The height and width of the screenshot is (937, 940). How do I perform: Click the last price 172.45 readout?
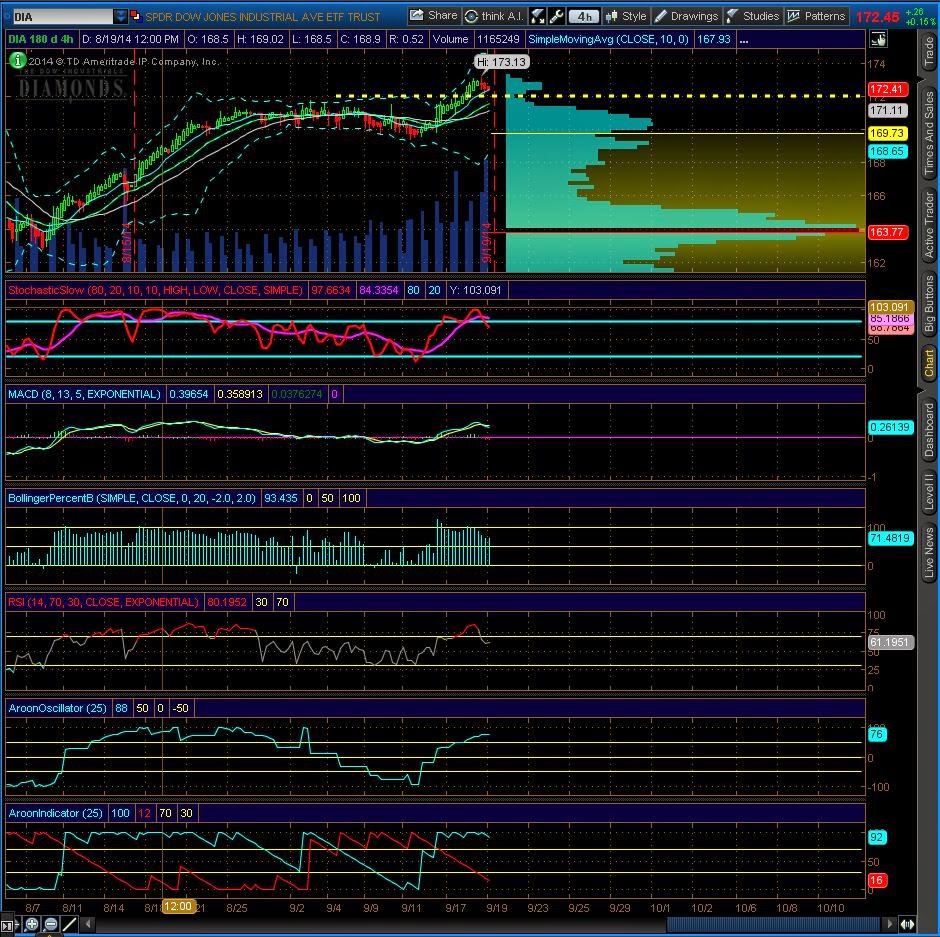point(877,17)
